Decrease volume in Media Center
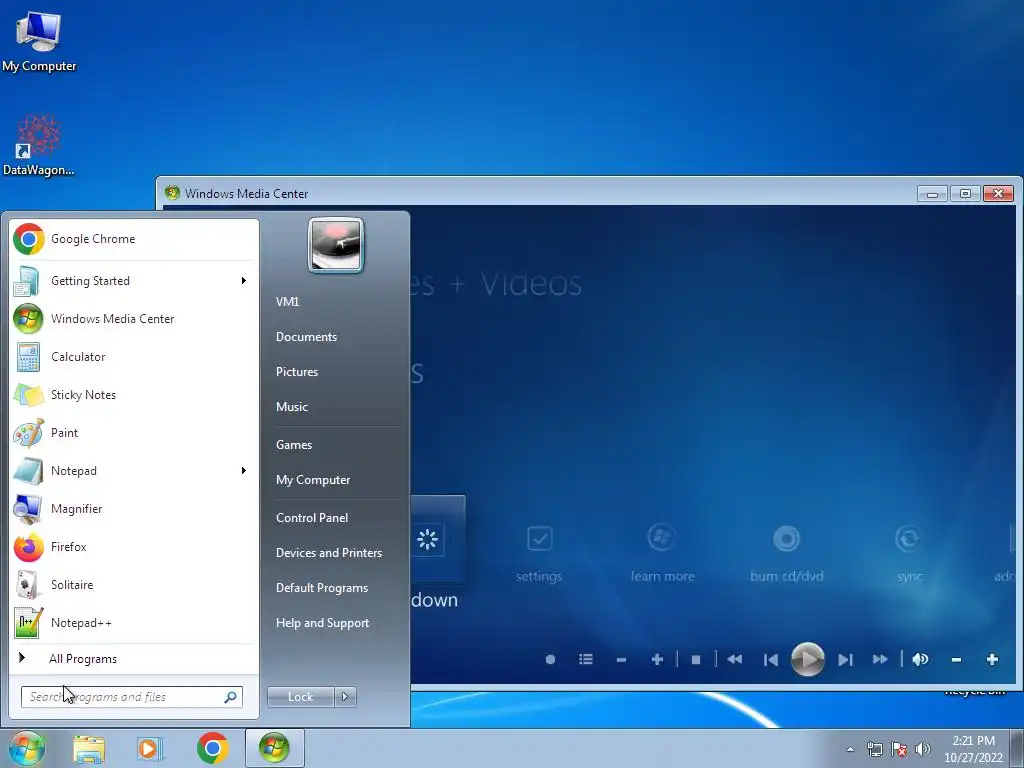This screenshot has width=1024, height=768. click(x=956, y=660)
